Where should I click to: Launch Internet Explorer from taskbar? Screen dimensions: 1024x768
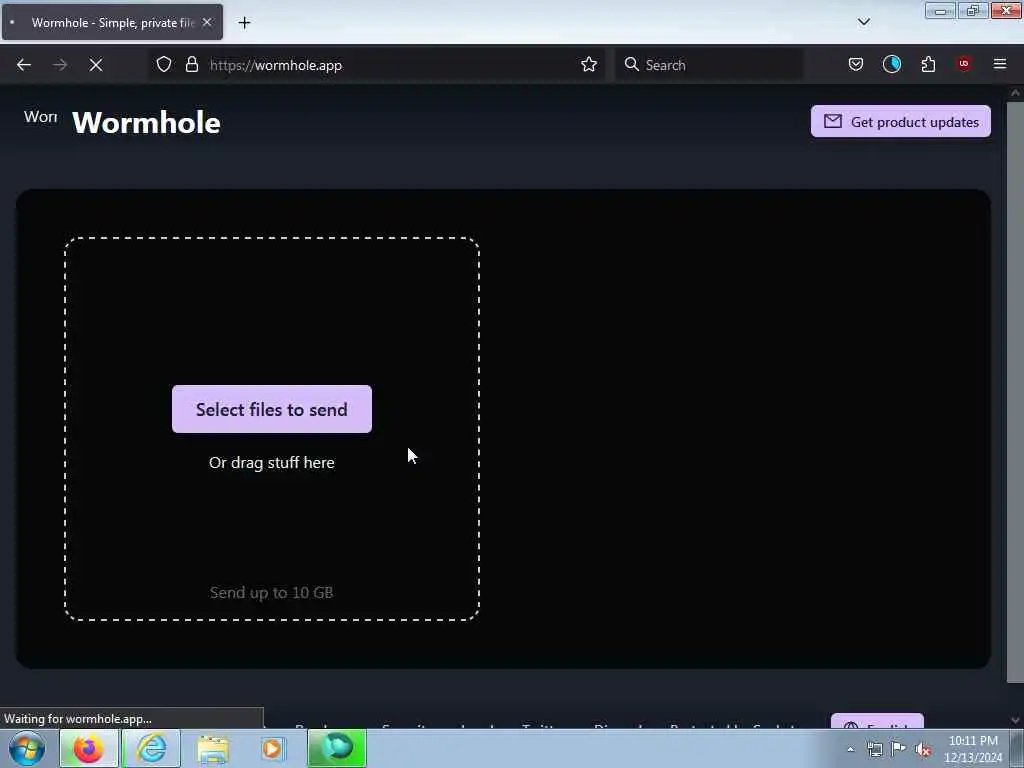pos(152,748)
